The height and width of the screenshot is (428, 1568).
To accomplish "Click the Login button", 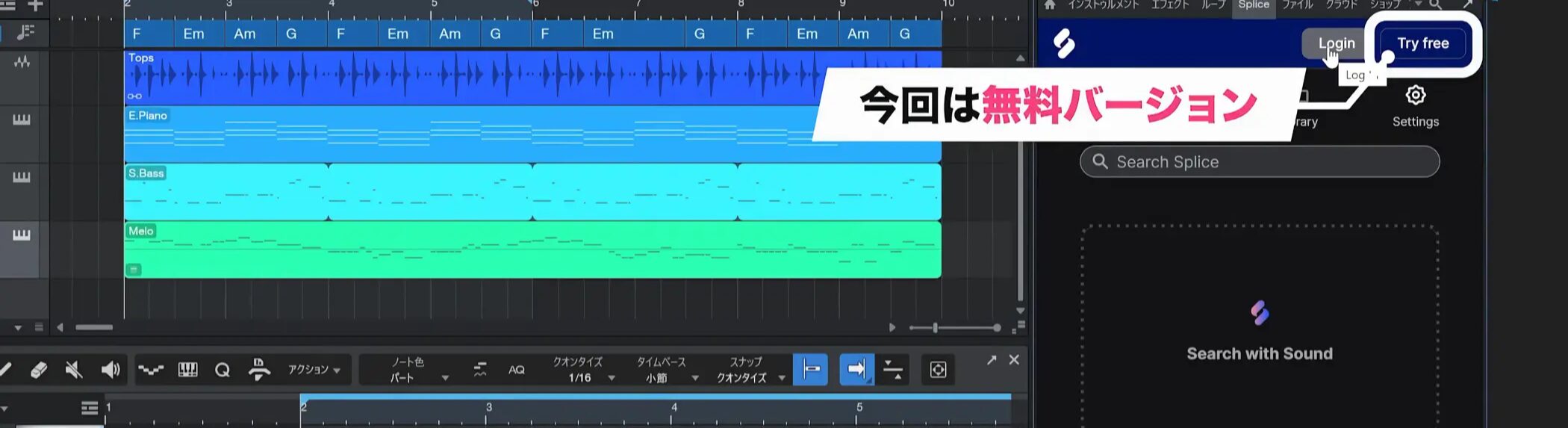I will pyautogui.click(x=1336, y=43).
